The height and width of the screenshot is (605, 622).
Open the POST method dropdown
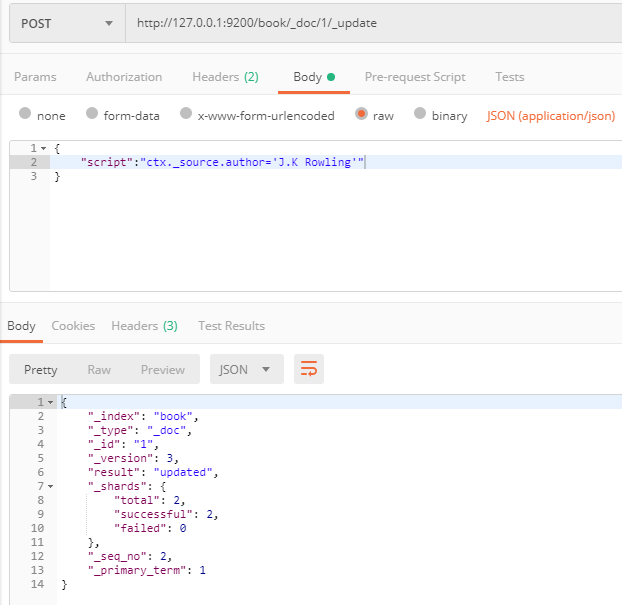coord(67,23)
